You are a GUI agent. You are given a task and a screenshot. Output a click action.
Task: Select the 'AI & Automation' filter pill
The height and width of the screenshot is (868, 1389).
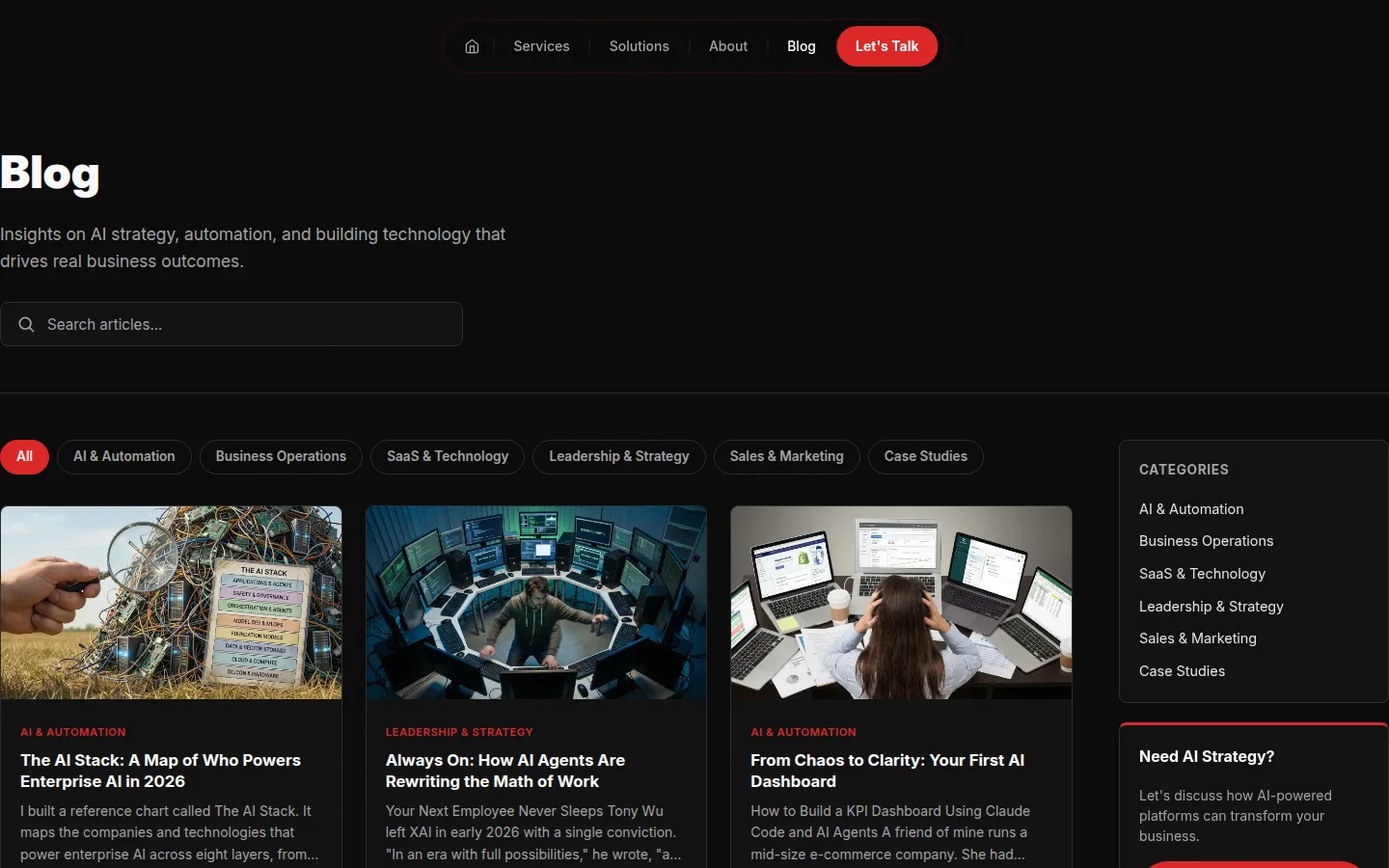point(123,456)
